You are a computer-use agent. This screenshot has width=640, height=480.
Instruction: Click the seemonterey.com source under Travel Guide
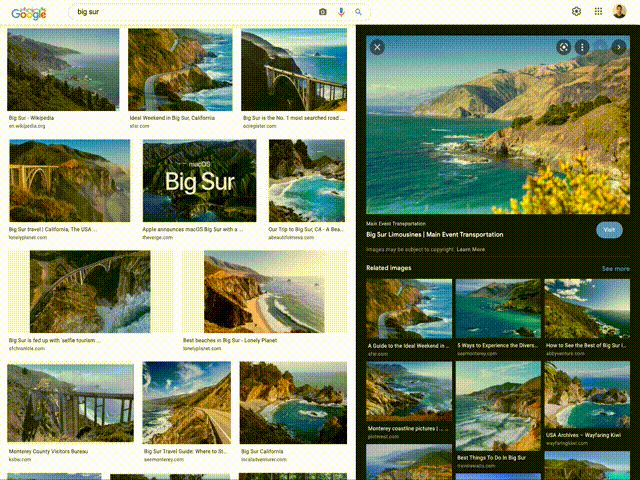(162, 460)
